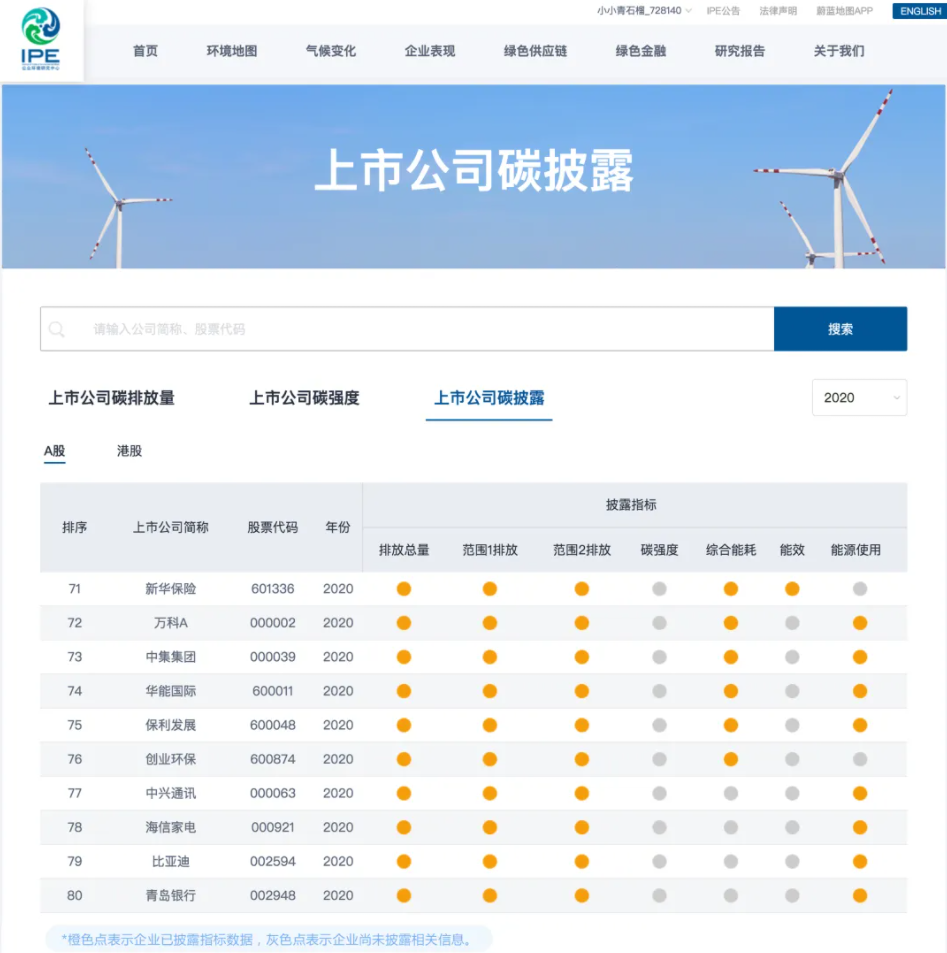The width and height of the screenshot is (947, 953).
Task: Open the 研究报告 menu item
Action: tap(740, 51)
